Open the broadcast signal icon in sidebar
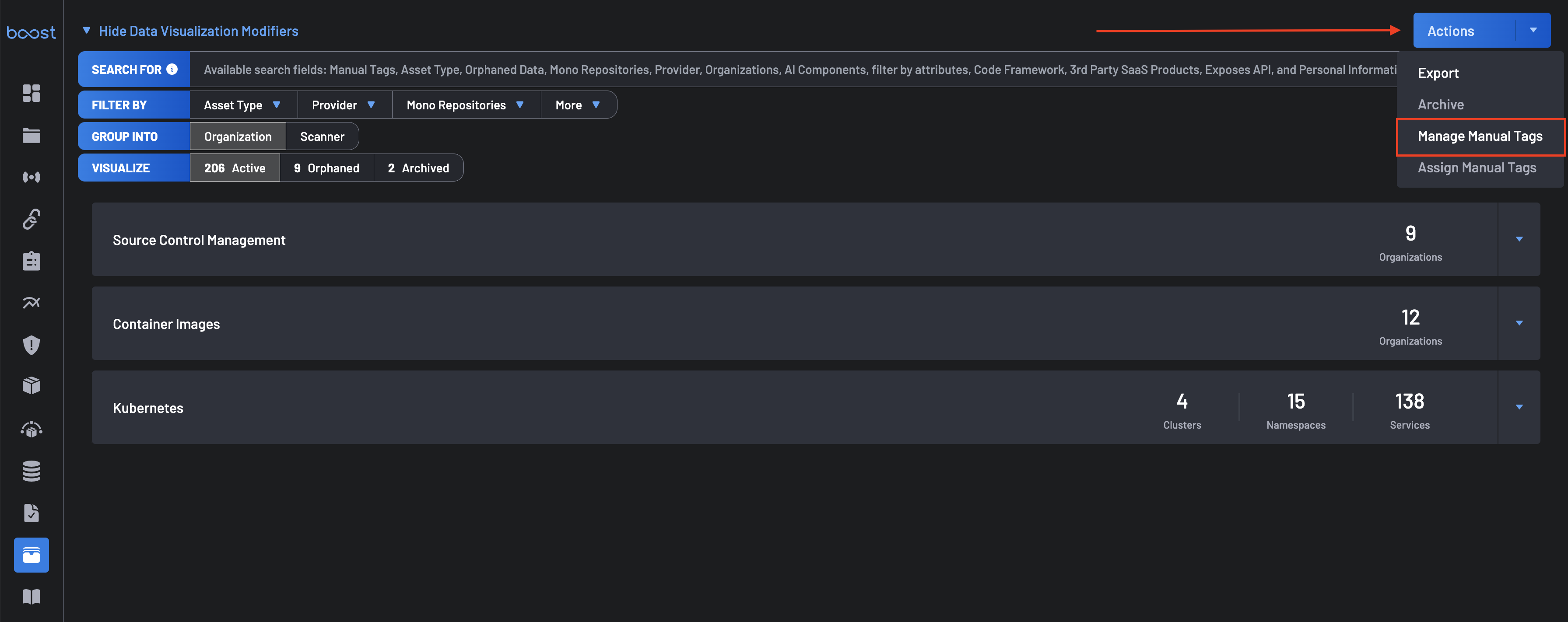Screen dimensions: 1568x622 click(x=32, y=177)
